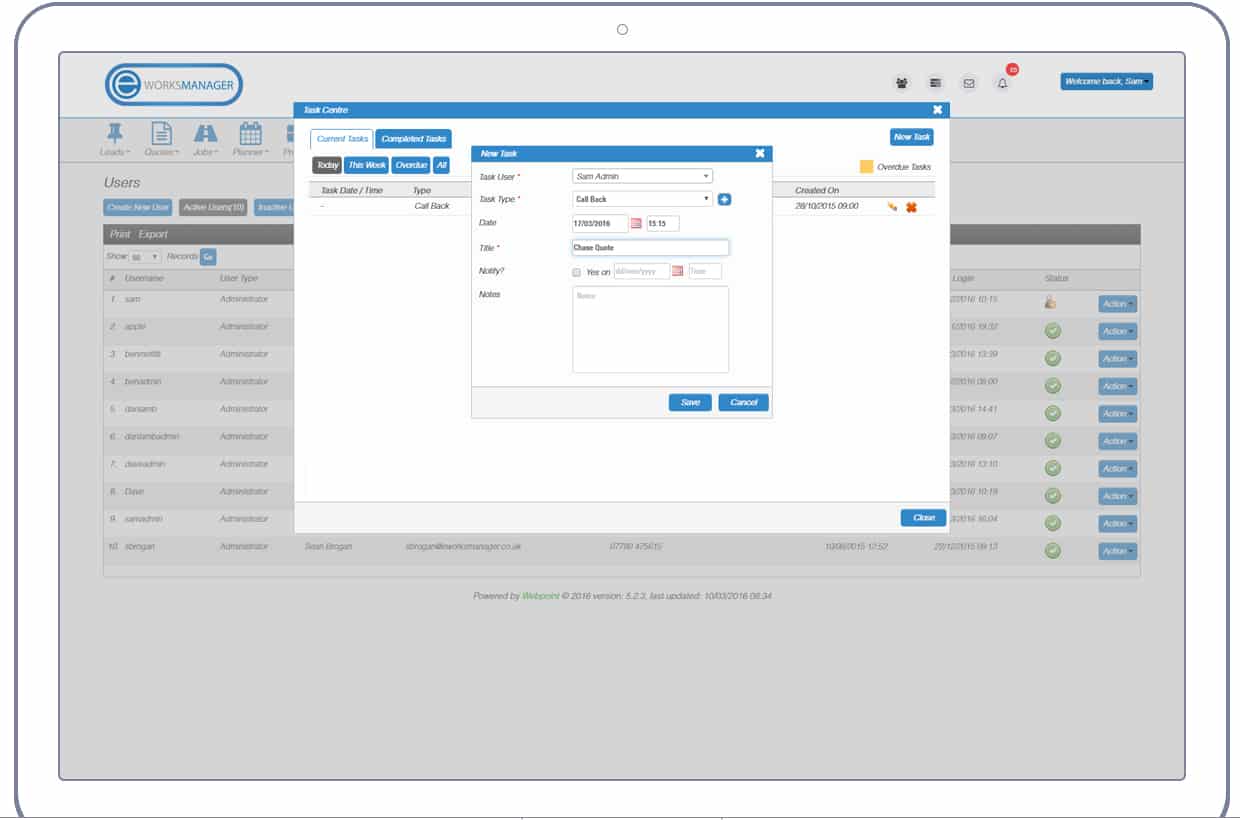This screenshot has height=820, width=1240.
Task: Click the Task Date / Time column header
Action: point(352,190)
